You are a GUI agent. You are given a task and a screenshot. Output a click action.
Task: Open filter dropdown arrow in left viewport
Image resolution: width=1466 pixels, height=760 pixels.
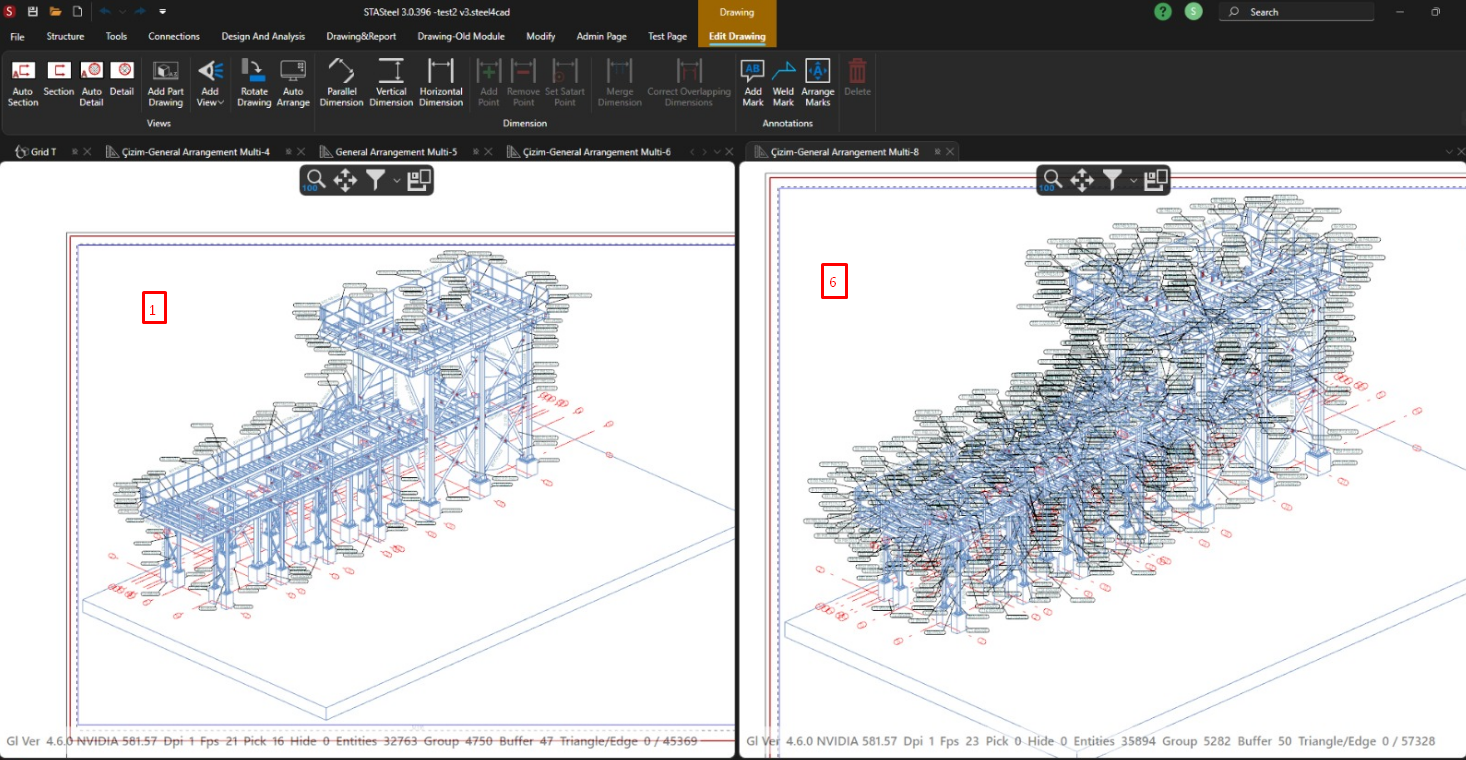(396, 180)
